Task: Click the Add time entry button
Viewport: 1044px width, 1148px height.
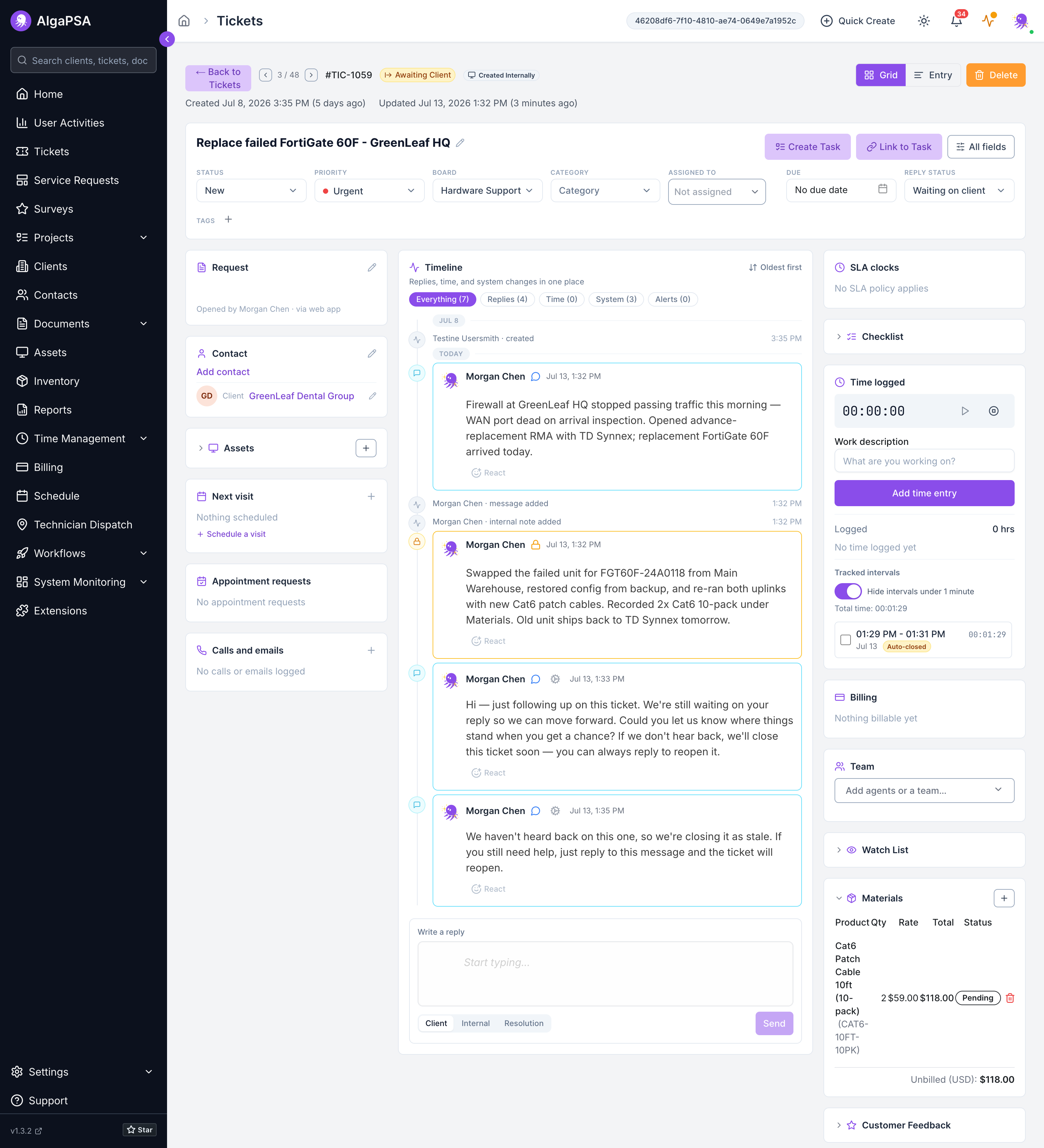Action: pyautogui.click(x=924, y=493)
